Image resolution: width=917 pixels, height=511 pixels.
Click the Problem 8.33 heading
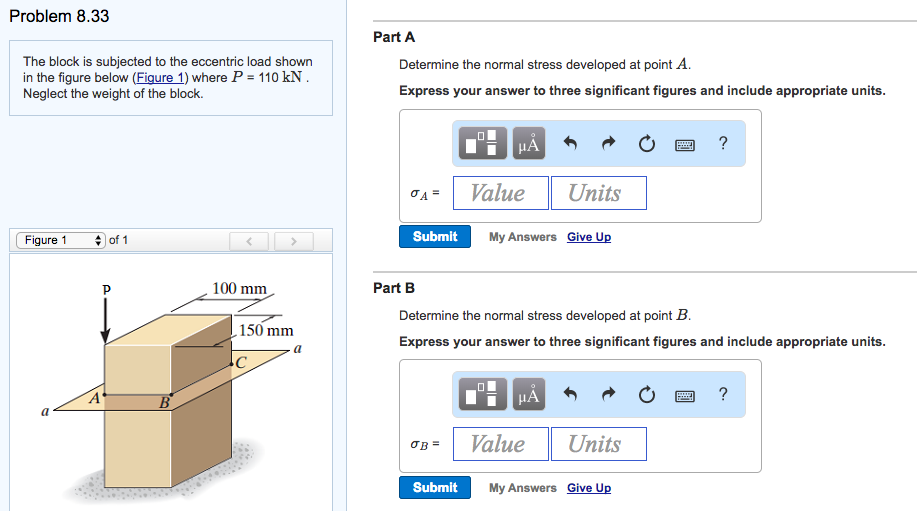point(59,16)
